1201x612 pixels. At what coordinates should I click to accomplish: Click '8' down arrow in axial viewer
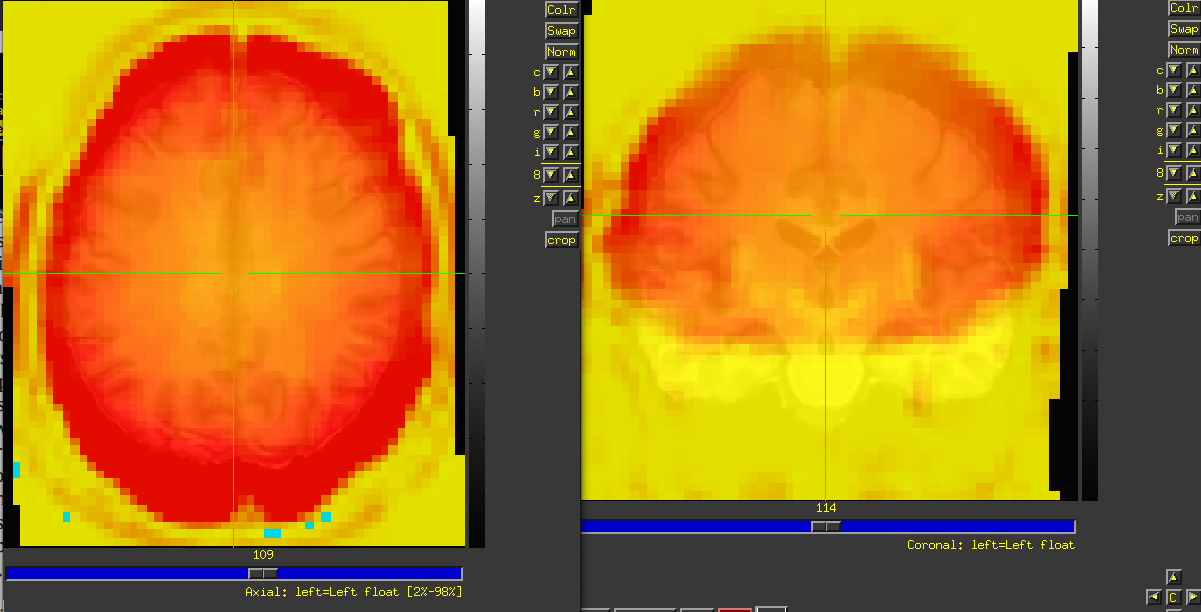tap(551, 173)
